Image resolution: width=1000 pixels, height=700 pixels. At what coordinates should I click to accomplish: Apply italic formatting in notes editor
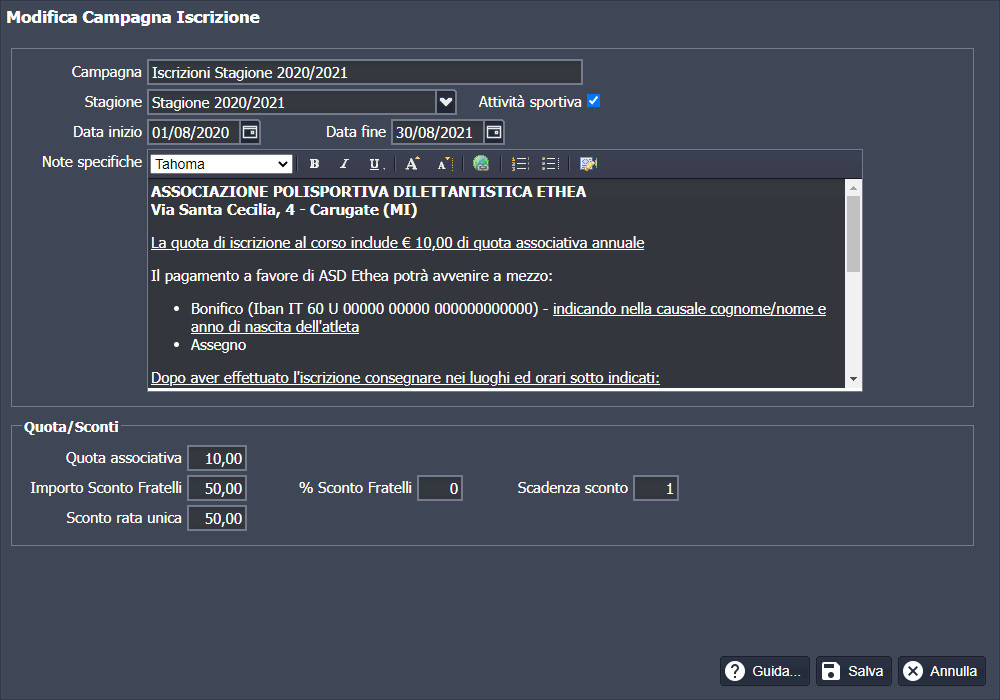(344, 164)
